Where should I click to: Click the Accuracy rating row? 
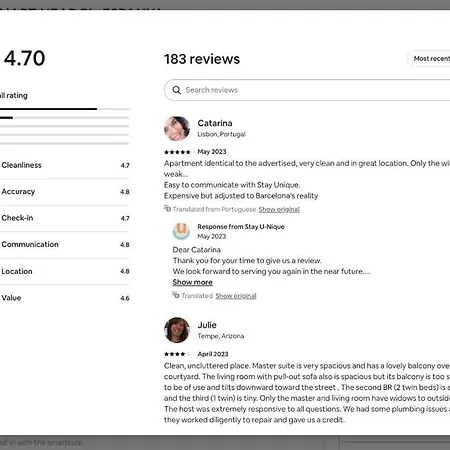(65, 192)
